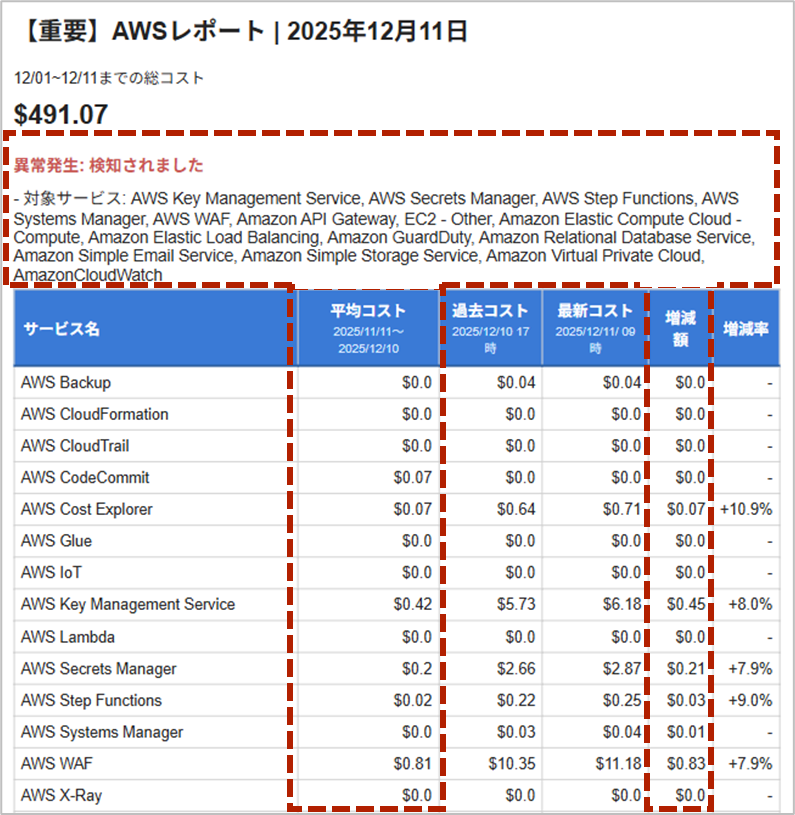Click the $11.18 latest cost for AWS WAF

point(617,764)
